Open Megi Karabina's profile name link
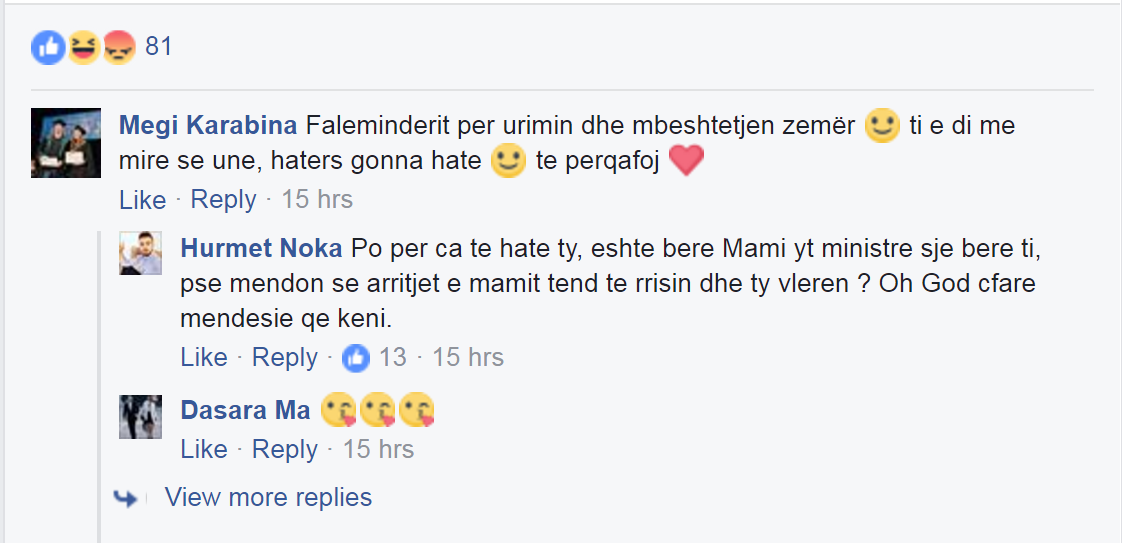This screenshot has width=1122, height=543. pyautogui.click(x=208, y=127)
